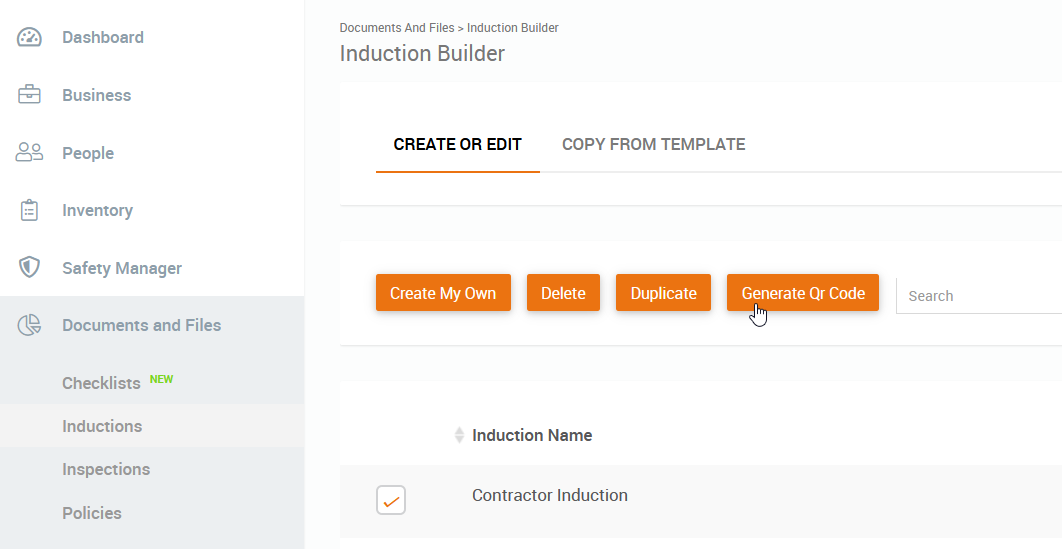This screenshot has height=549, width=1062.
Task: Uncheck the Contractor Induction checkbox
Action: click(391, 500)
